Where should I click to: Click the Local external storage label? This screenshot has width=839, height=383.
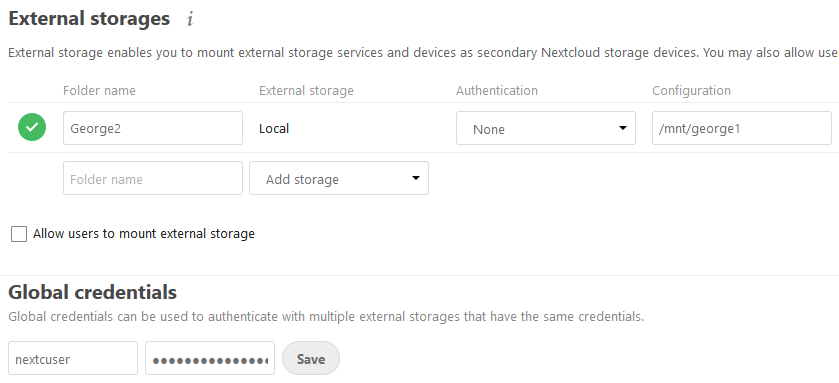(274, 128)
